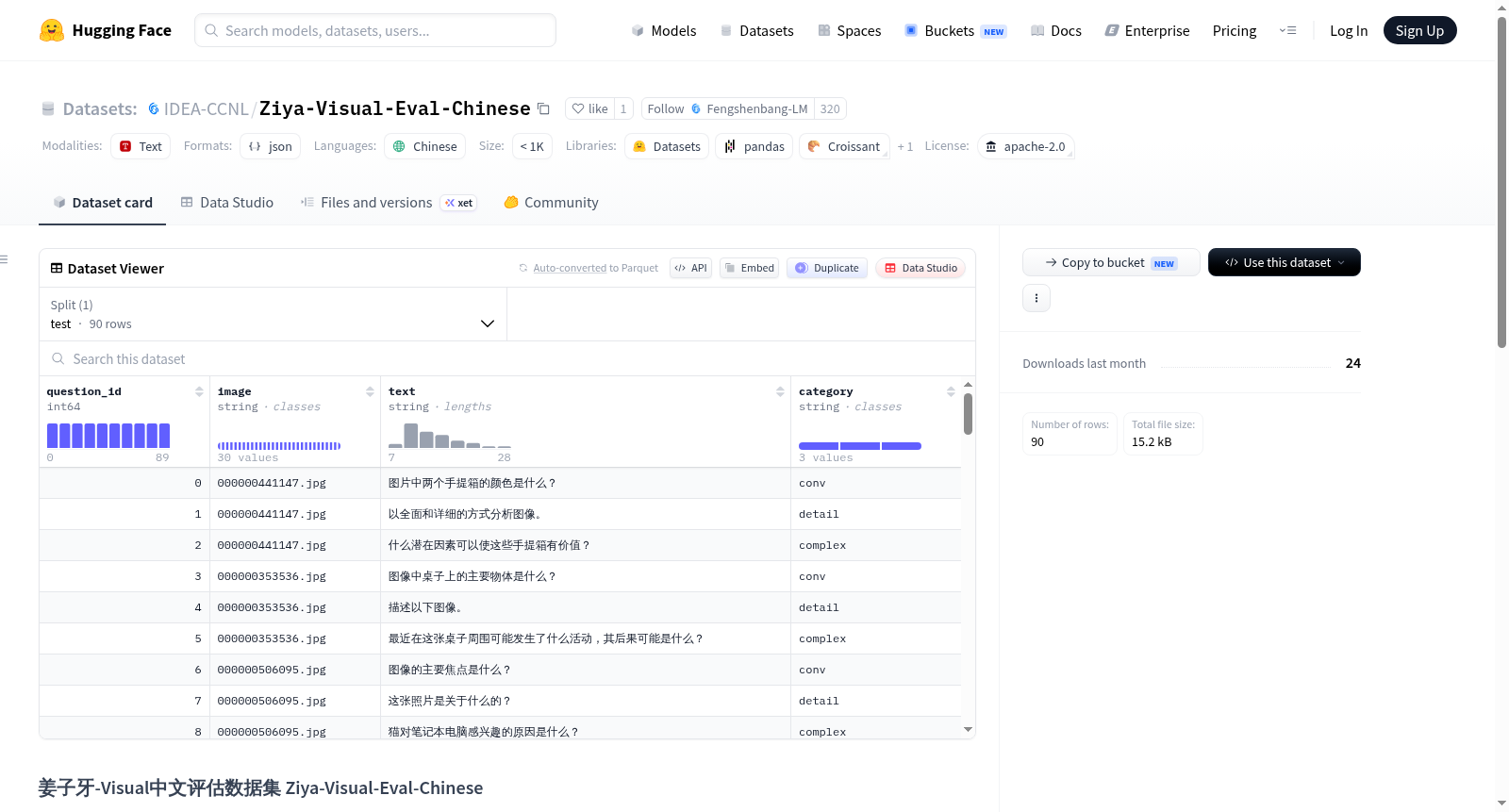The height and width of the screenshot is (812, 1509).
Task: Toggle the left sidebar hamburger handle
Action: (4, 259)
